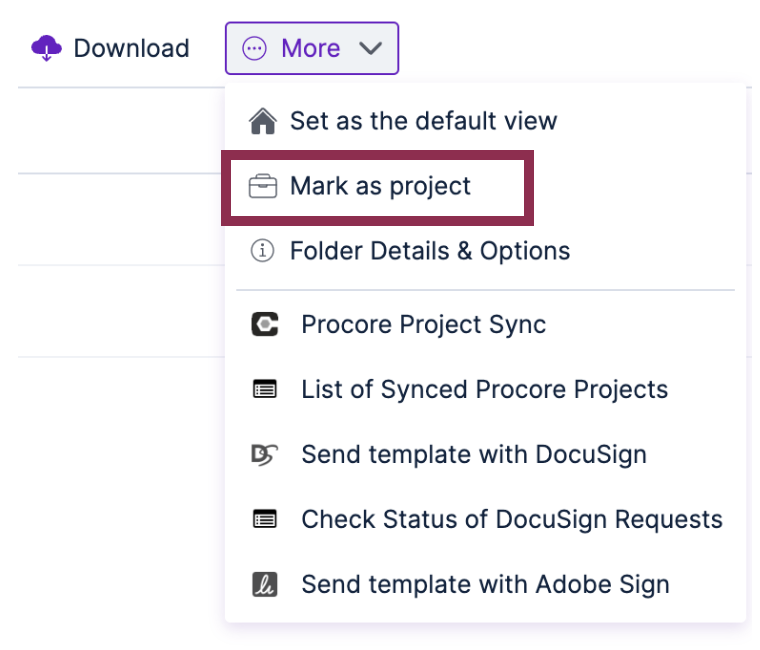Click the ellipsis circle icon in More
Viewport: 760px width, 650px height.
tap(254, 48)
